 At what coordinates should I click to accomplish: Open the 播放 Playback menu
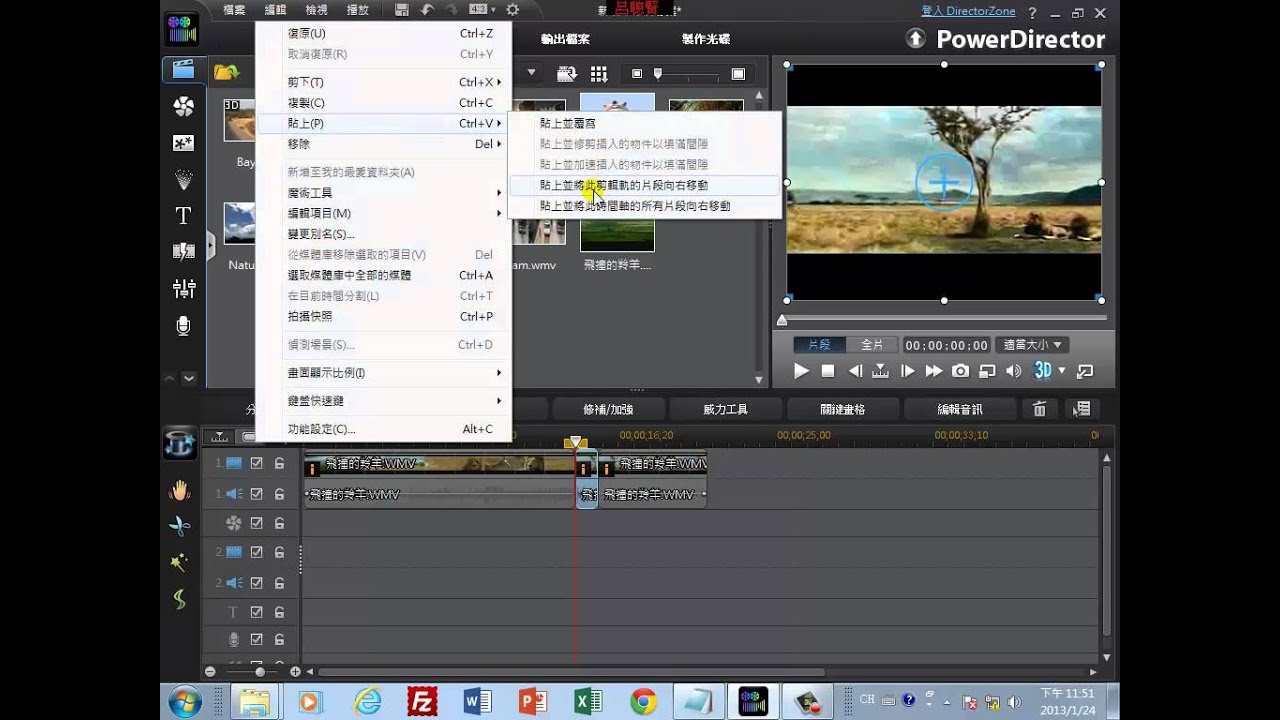pos(357,10)
